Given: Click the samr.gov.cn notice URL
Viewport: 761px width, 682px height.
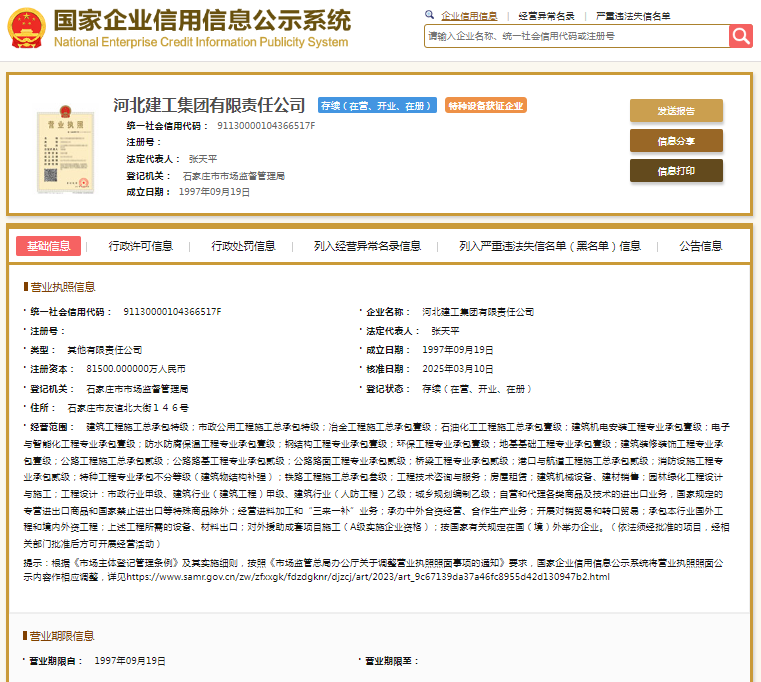Looking at the screenshot, I should (x=368, y=577).
